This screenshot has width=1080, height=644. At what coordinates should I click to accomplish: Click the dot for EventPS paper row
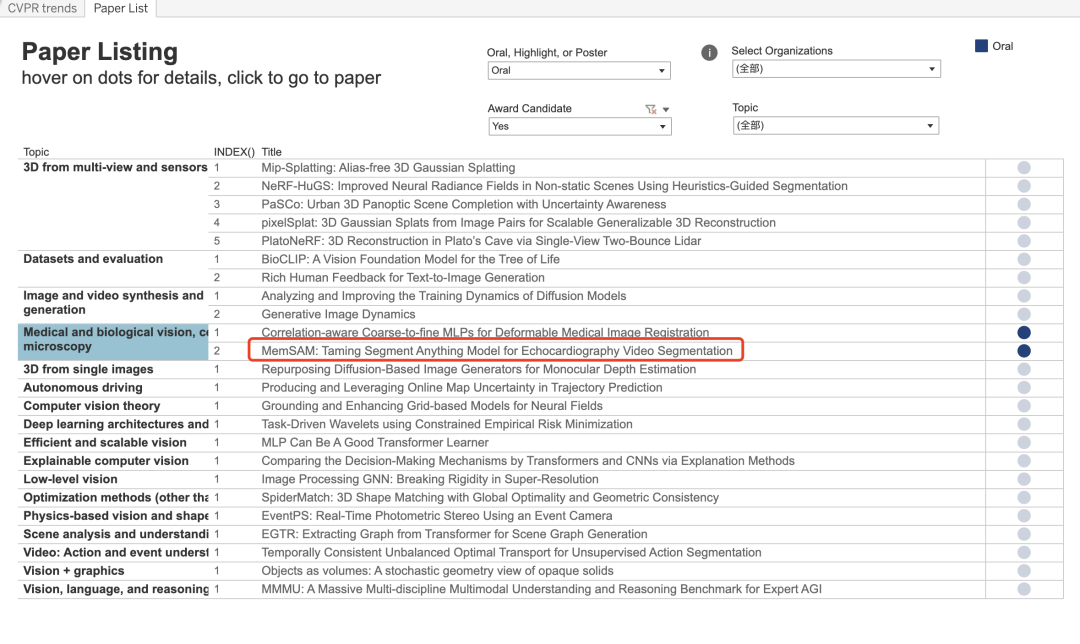[x=1023, y=516]
